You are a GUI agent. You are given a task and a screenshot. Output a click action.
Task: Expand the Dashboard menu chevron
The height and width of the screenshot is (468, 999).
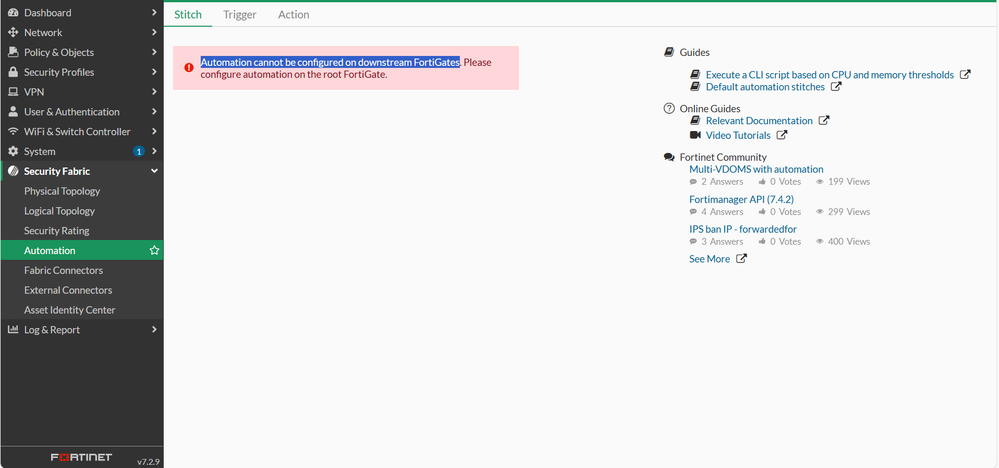(154, 13)
